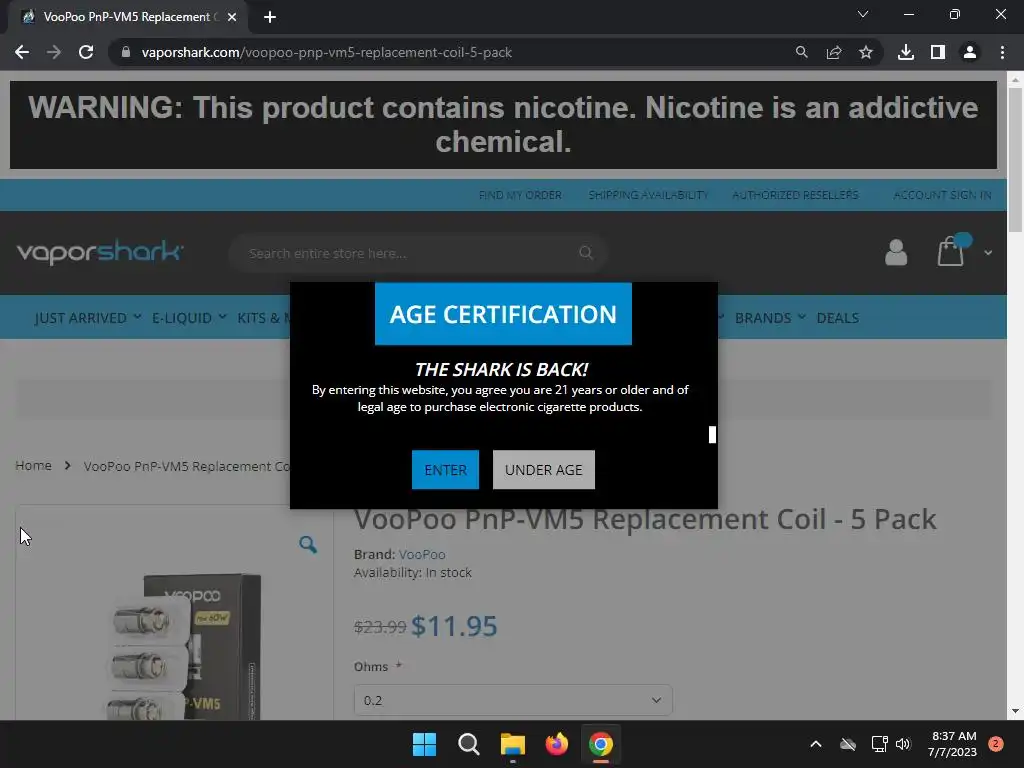The height and width of the screenshot is (768, 1024).
Task: Click the page vertical scrollbar thumb
Action: (1015, 159)
